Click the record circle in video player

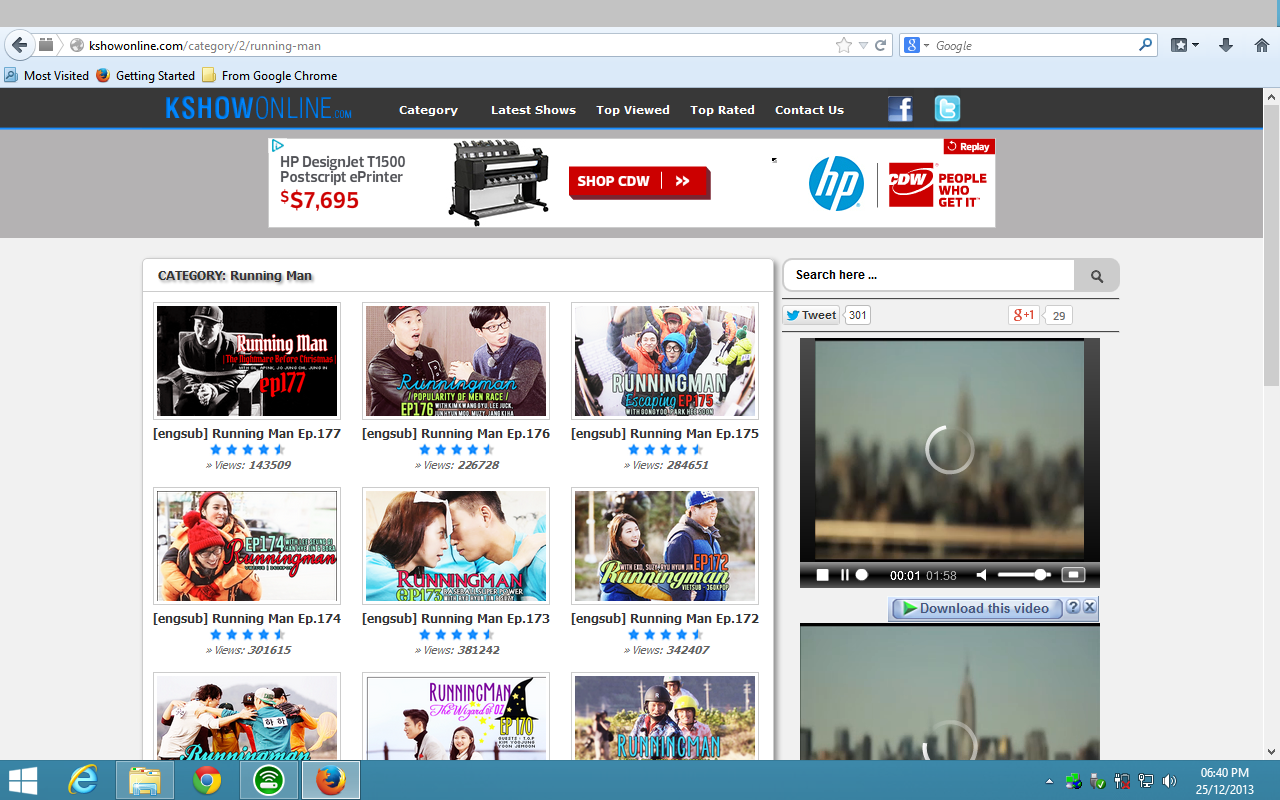[x=862, y=575]
